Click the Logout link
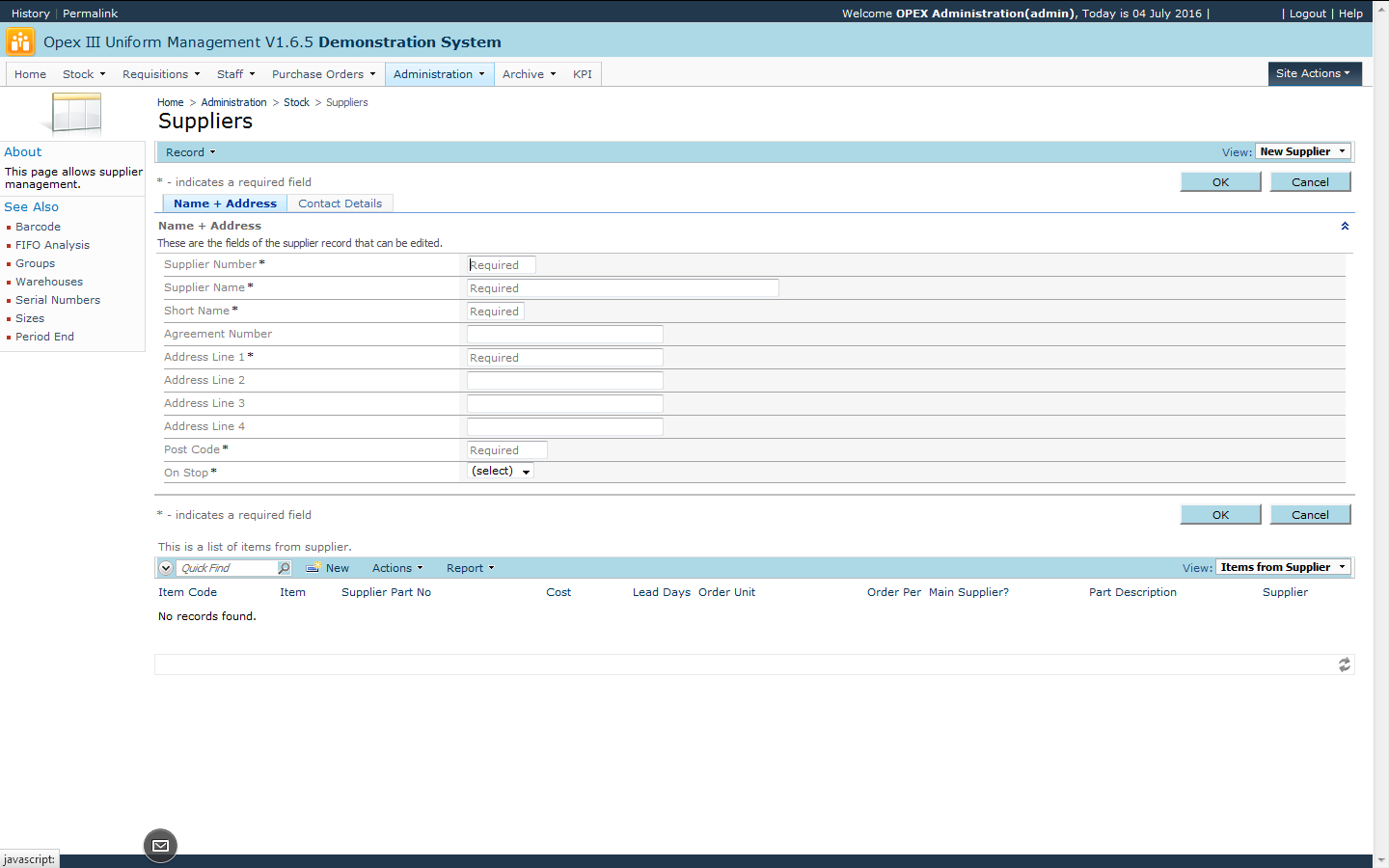 [x=1307, y=14]
